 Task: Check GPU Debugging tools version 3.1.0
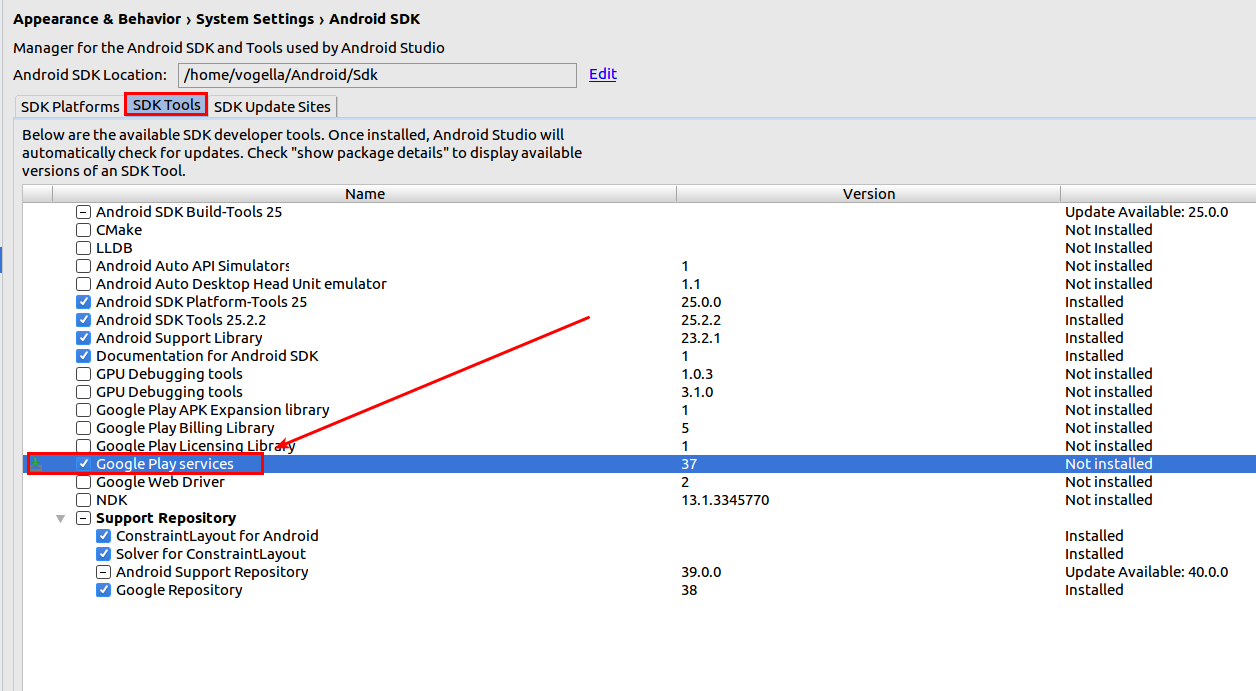[84, 392]
